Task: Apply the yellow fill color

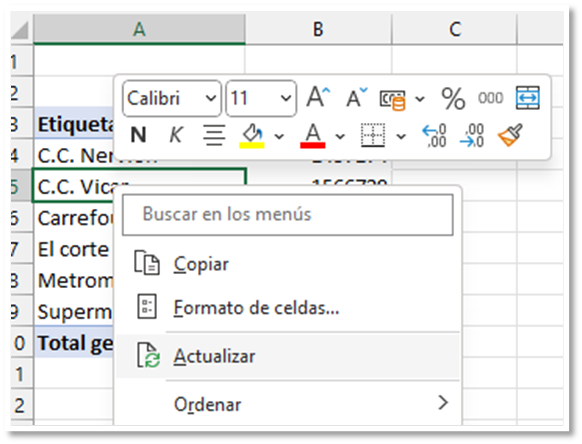Action: (252, 136)
